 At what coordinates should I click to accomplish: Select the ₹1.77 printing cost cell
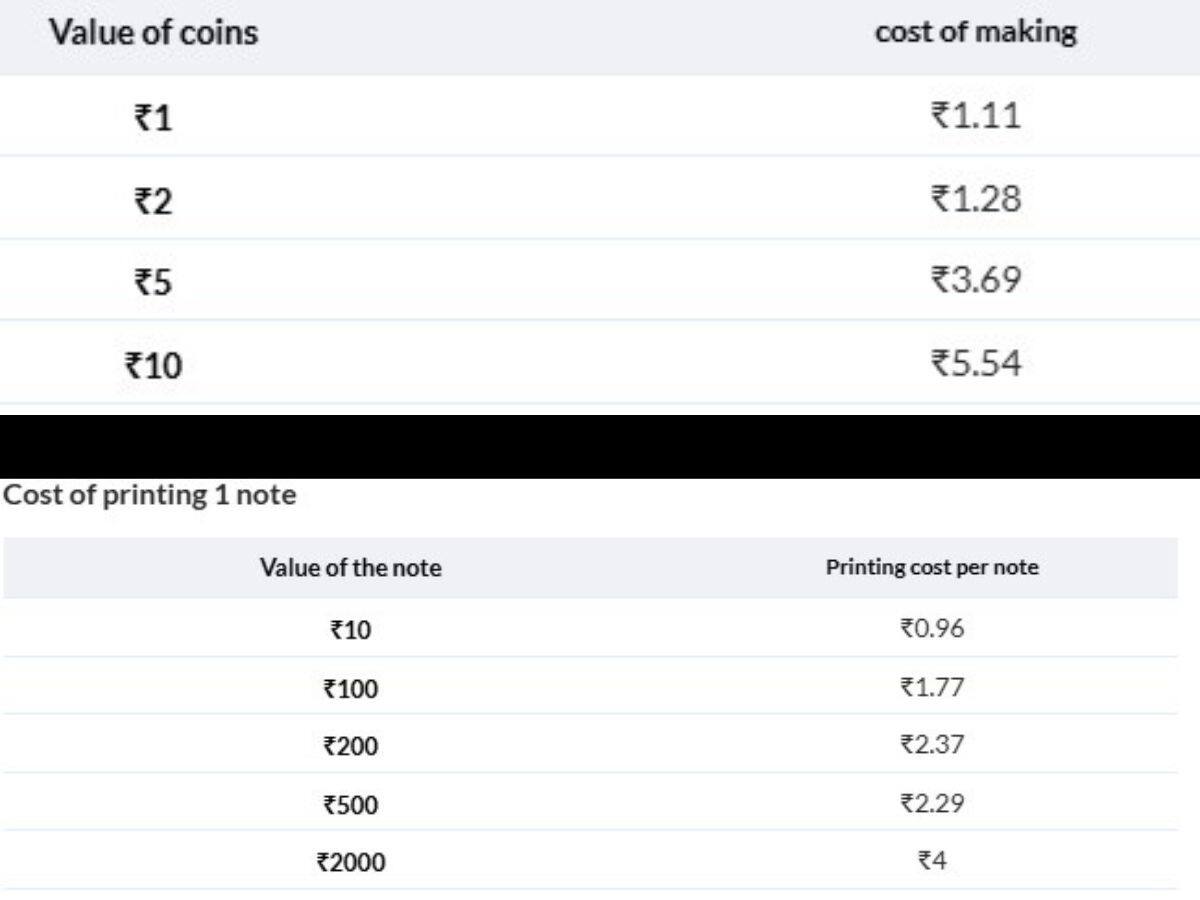[x=931, y=687]
